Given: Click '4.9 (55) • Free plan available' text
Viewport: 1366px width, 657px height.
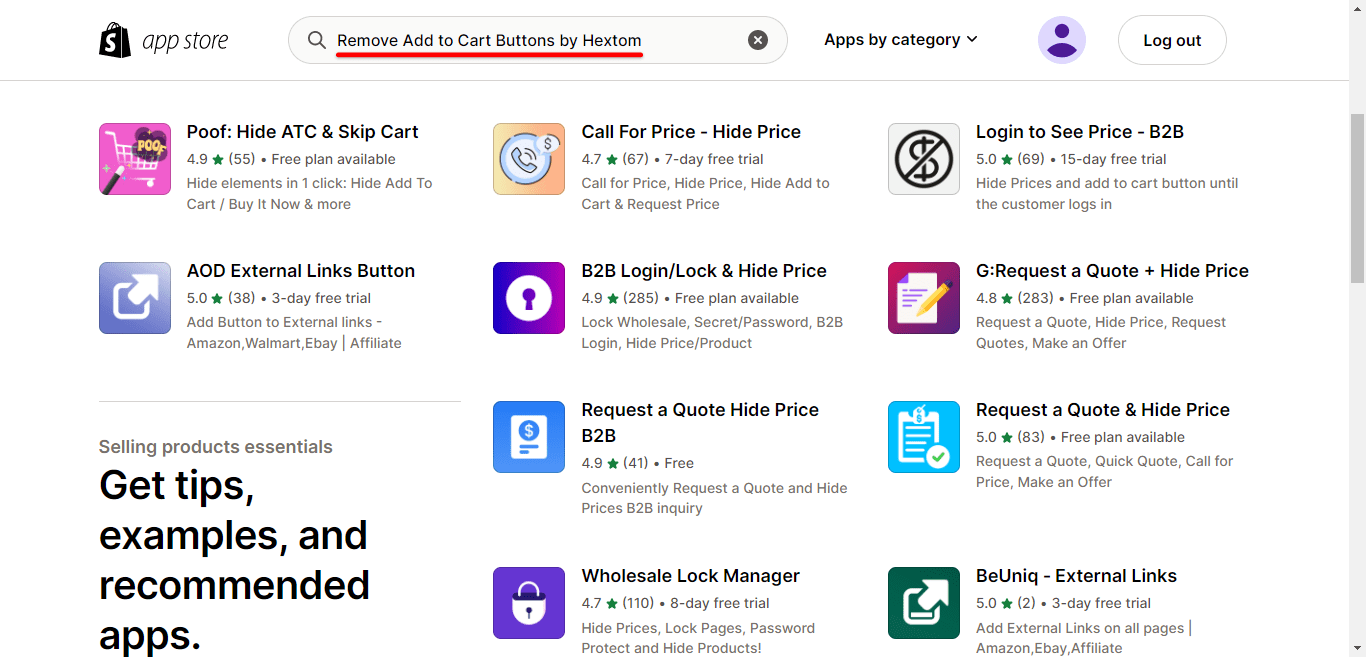Looking at the screenshot, I should point(291,159).
